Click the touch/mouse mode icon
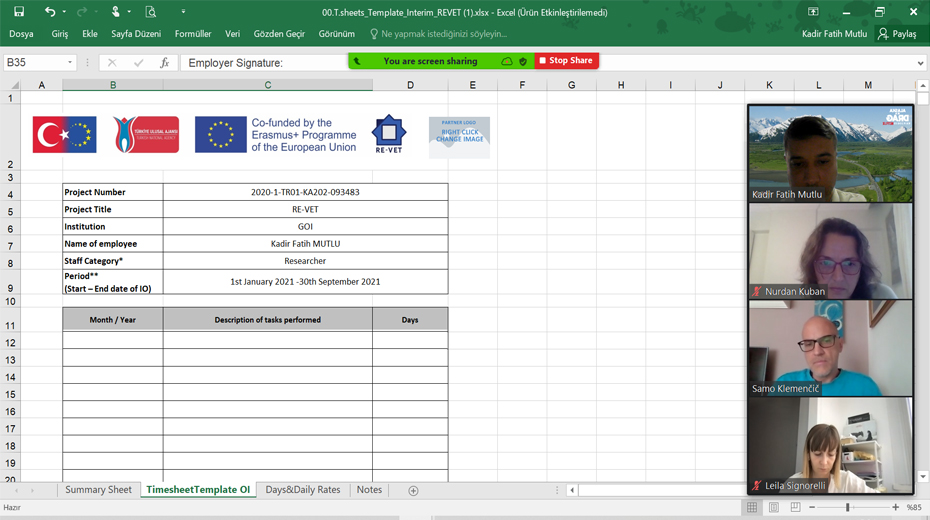This screenshot has height=520, width=930. pyautogui.click(x=116, y=12)
